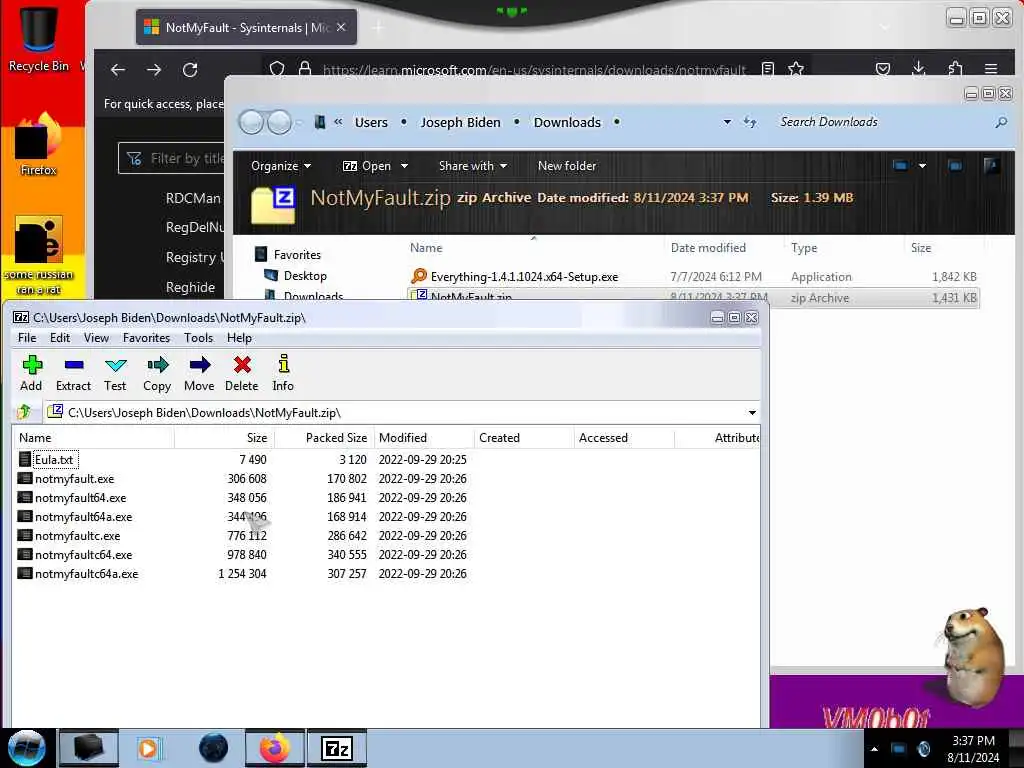Open archive Info in 7-Zip
This screenshot has width=1024, height=768.
pyautogui.click(x=283, y=373)
